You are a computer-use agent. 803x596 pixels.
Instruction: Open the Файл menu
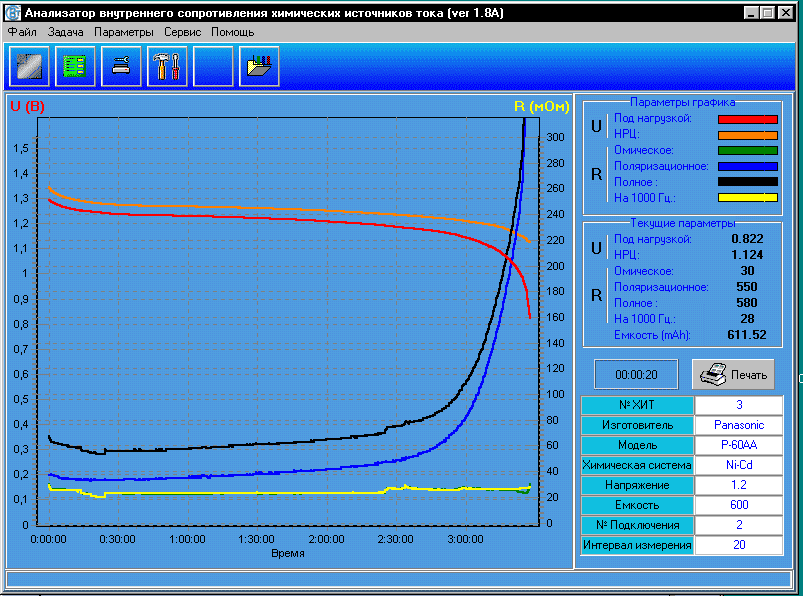click(x=22, y=32)
